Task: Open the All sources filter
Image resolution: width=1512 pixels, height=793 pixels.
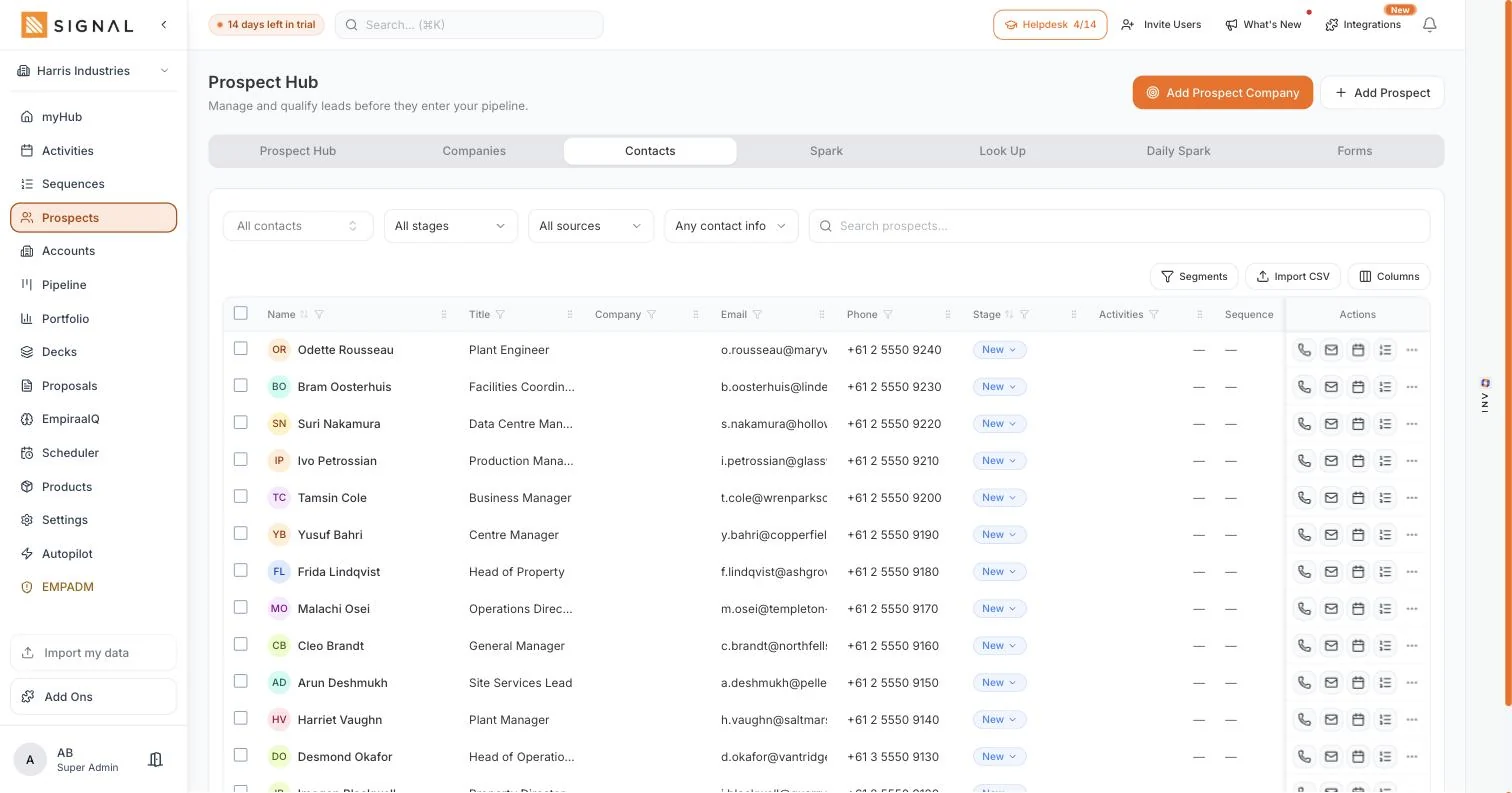Action: [x=590, y=226]
